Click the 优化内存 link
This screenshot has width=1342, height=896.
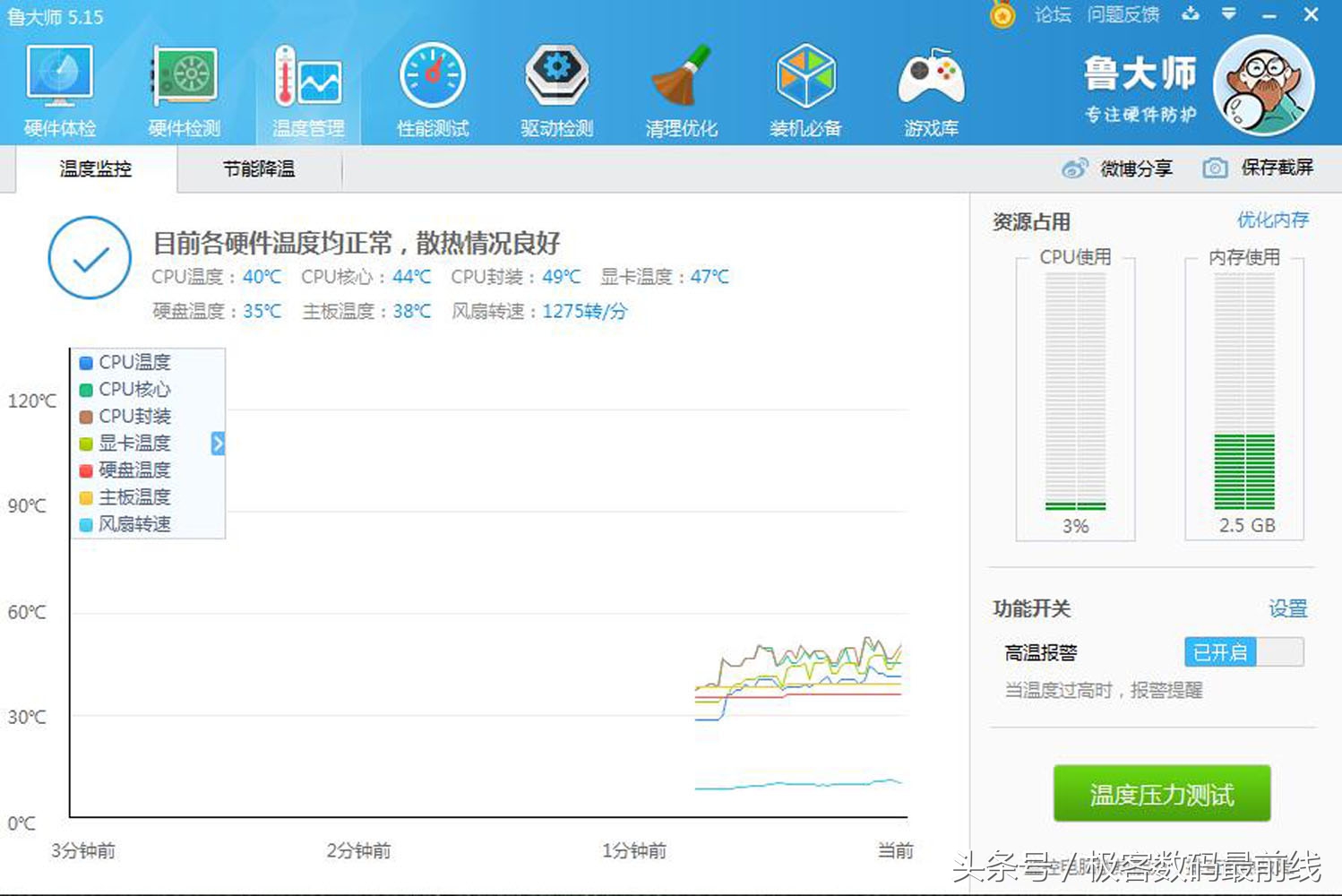(1273, 220)
